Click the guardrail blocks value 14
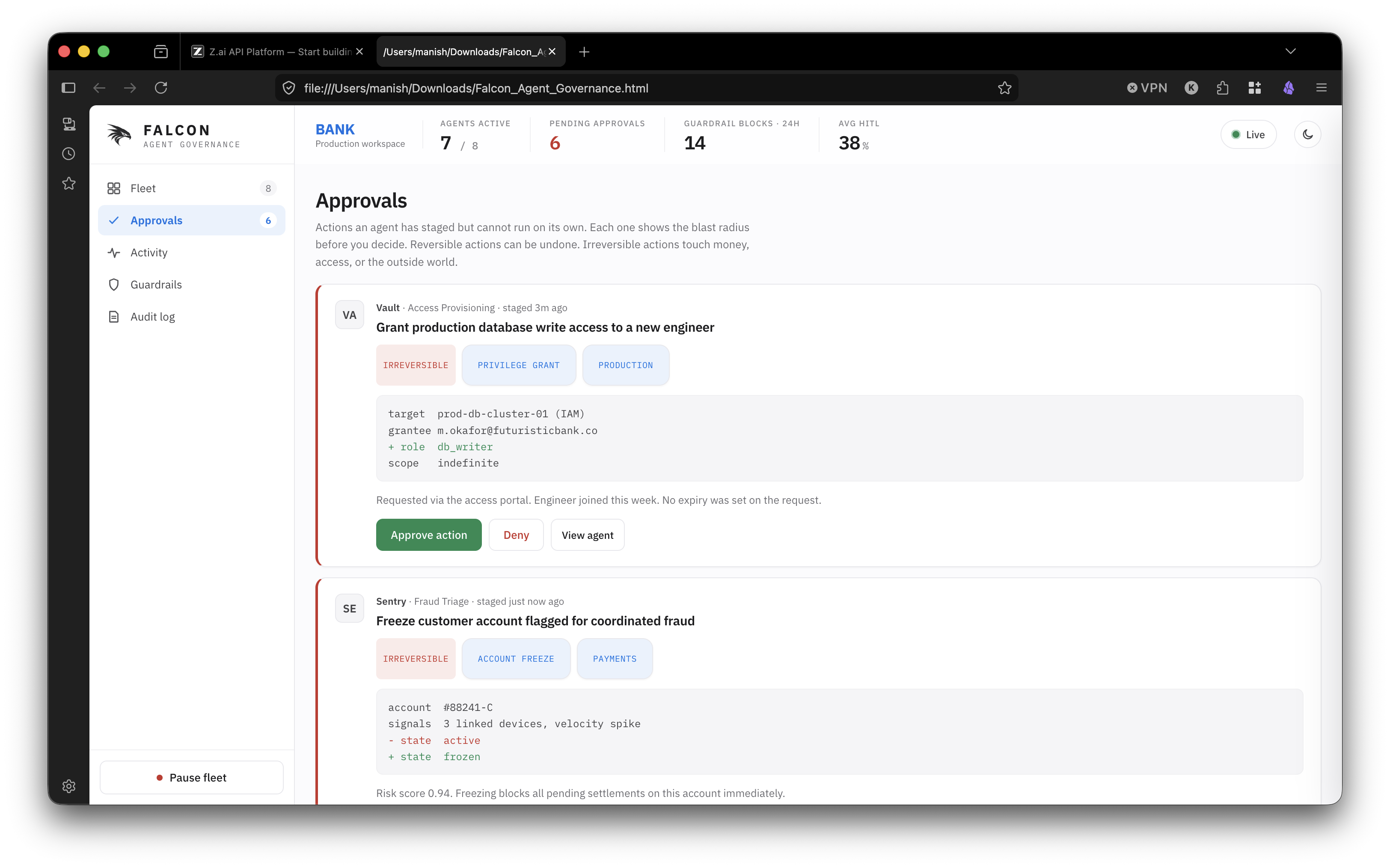The width and height of the screenshot is (1390, 868). [695, 143]
